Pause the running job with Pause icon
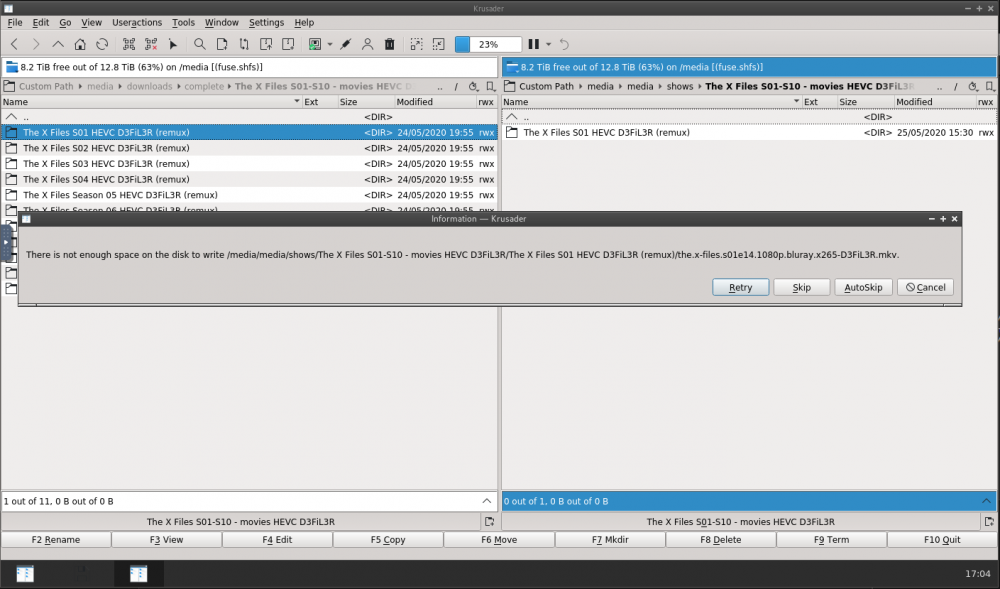The height and width of the screenshot is (589, 1000). pos(534,45)
